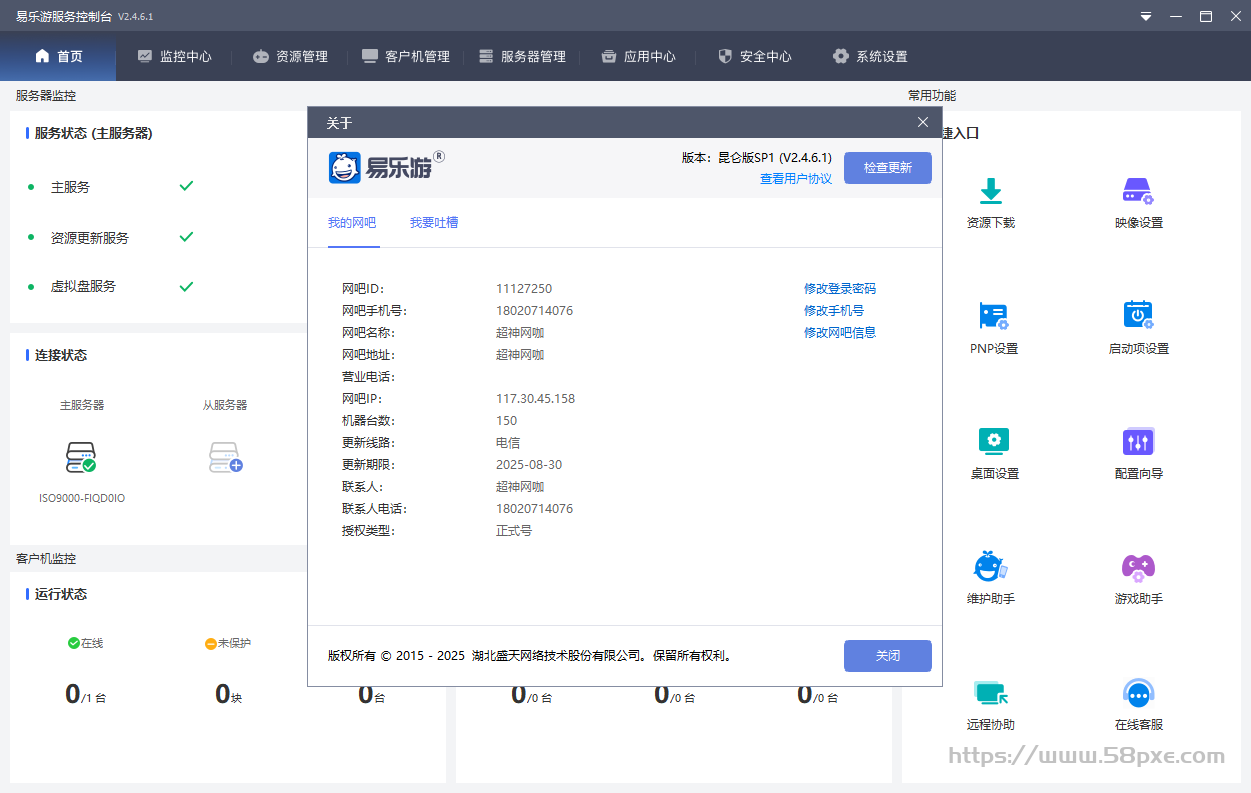The image size is (1251, 793).
Task: Open the 监控中心 monitoring center menu
Action: (175, 57)
